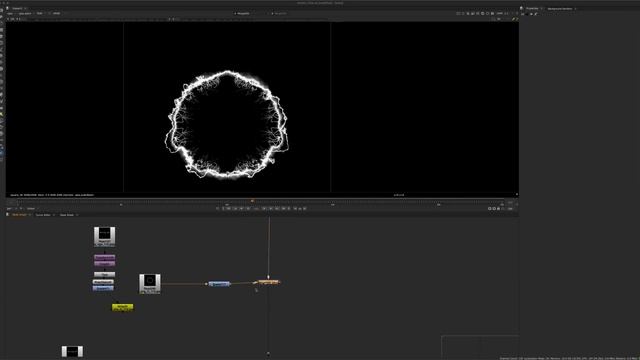This screenshot has height=360, width=640.
Task: Open the viewer B input dropdown
Action: pos(280,13)
